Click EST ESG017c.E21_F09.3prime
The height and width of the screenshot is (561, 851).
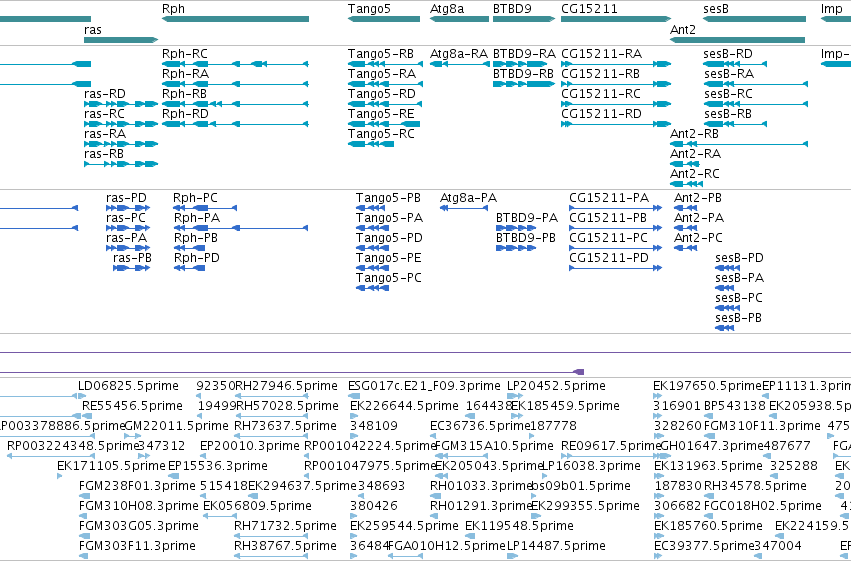353,396
